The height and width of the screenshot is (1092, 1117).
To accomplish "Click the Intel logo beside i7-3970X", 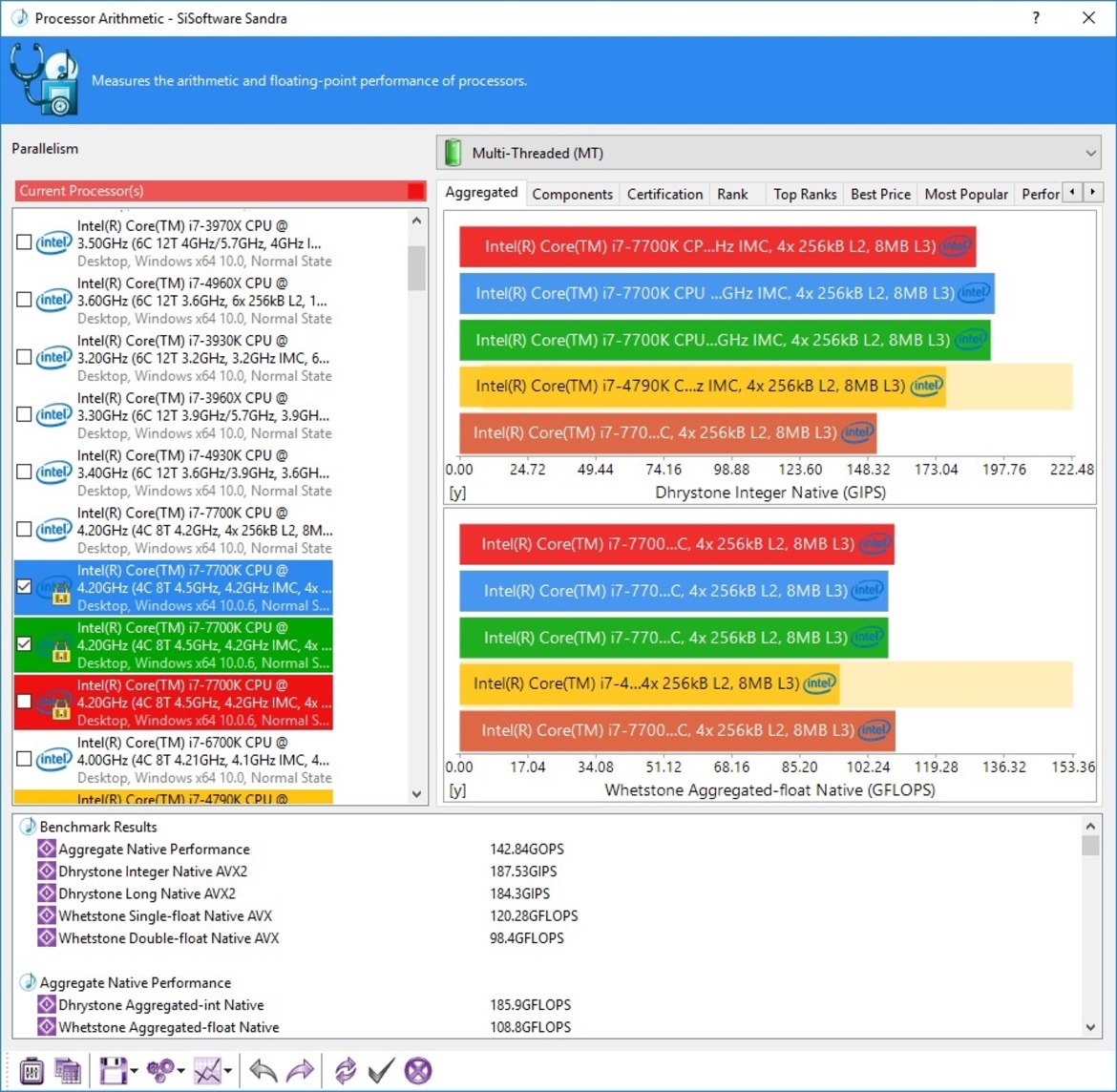I will click(54, 242).
